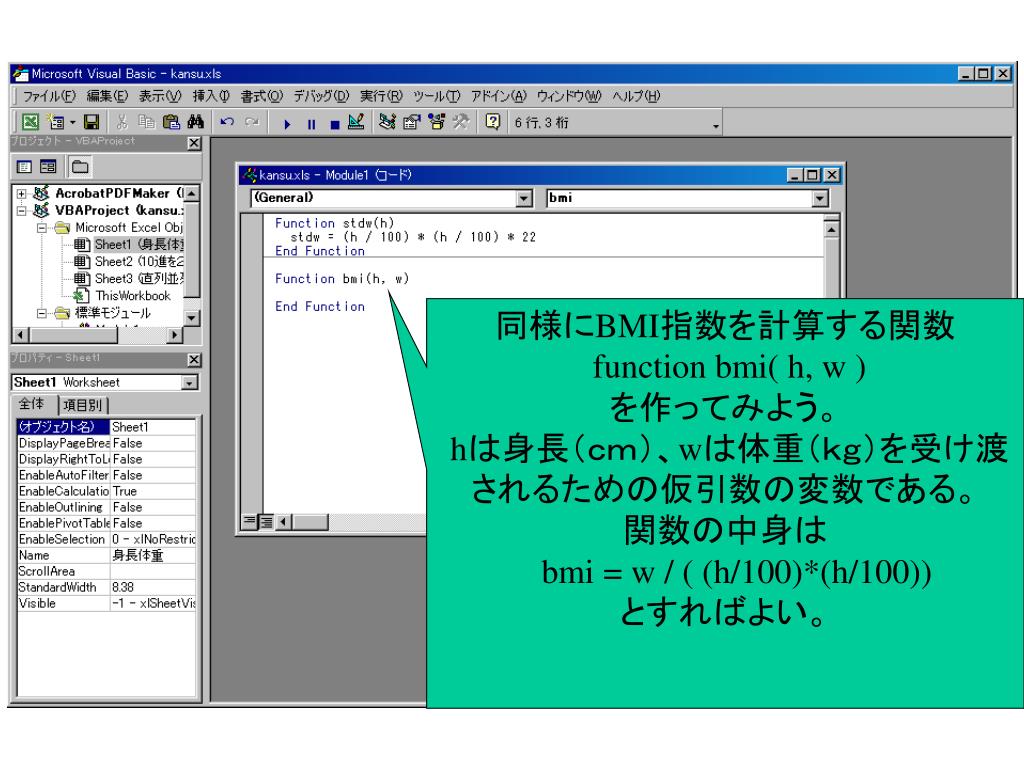Screen dimensions: 1024x768
Task: Select the (オブジェクト名) property row
Action: pos(106,427)
